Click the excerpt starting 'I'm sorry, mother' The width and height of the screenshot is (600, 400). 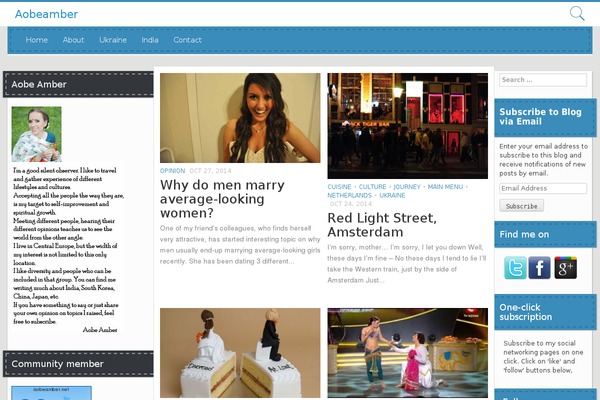pyautogui.click(x=407, y=264)
